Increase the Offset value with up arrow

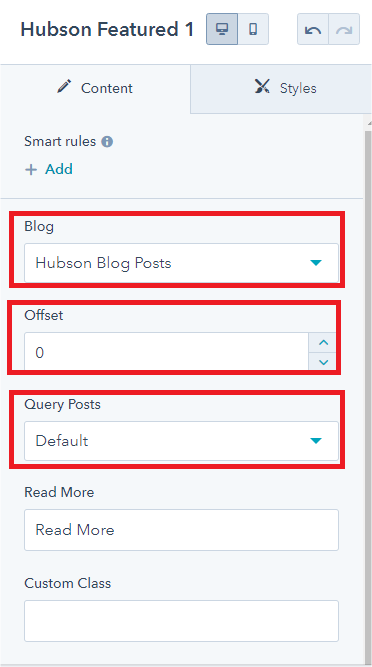click(x=324, y=342)
